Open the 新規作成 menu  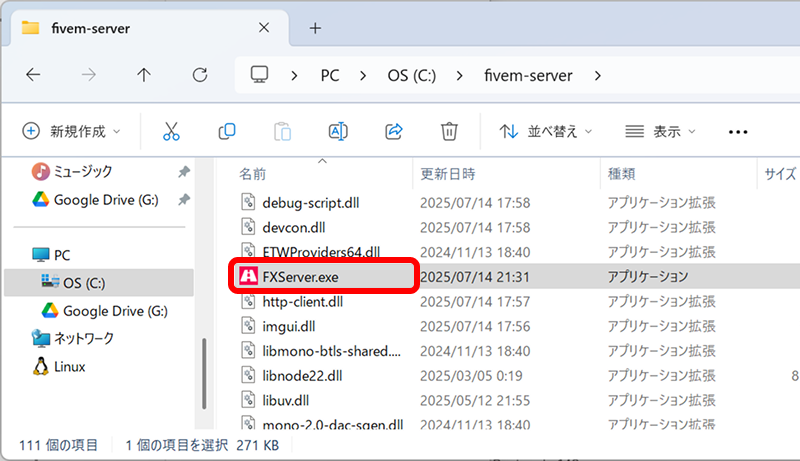(x=72, y=132)
